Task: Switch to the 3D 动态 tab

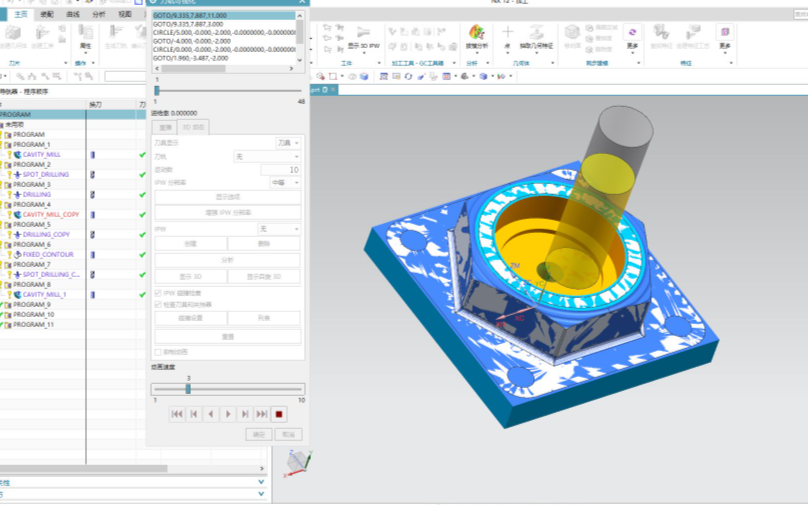Action: [194, 128]
